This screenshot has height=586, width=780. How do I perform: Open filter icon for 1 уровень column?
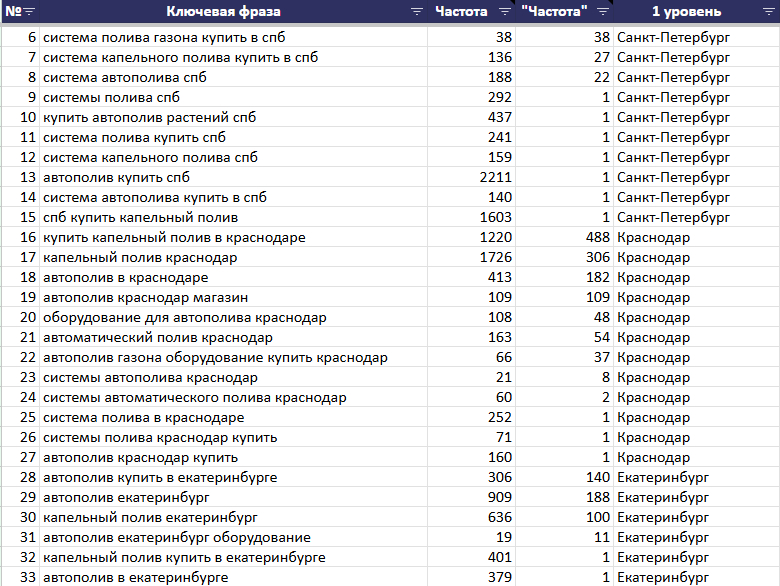pos(769,11)
